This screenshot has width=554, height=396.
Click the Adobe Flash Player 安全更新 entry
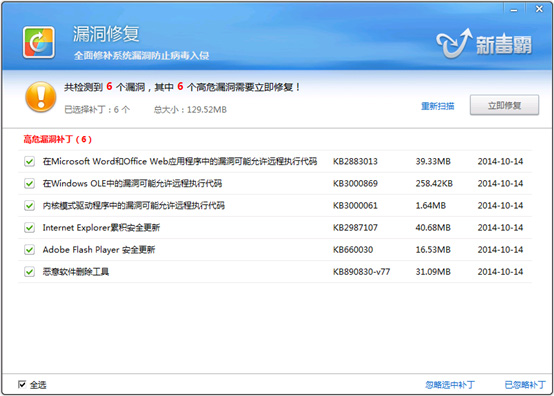[x=99, y=250]
